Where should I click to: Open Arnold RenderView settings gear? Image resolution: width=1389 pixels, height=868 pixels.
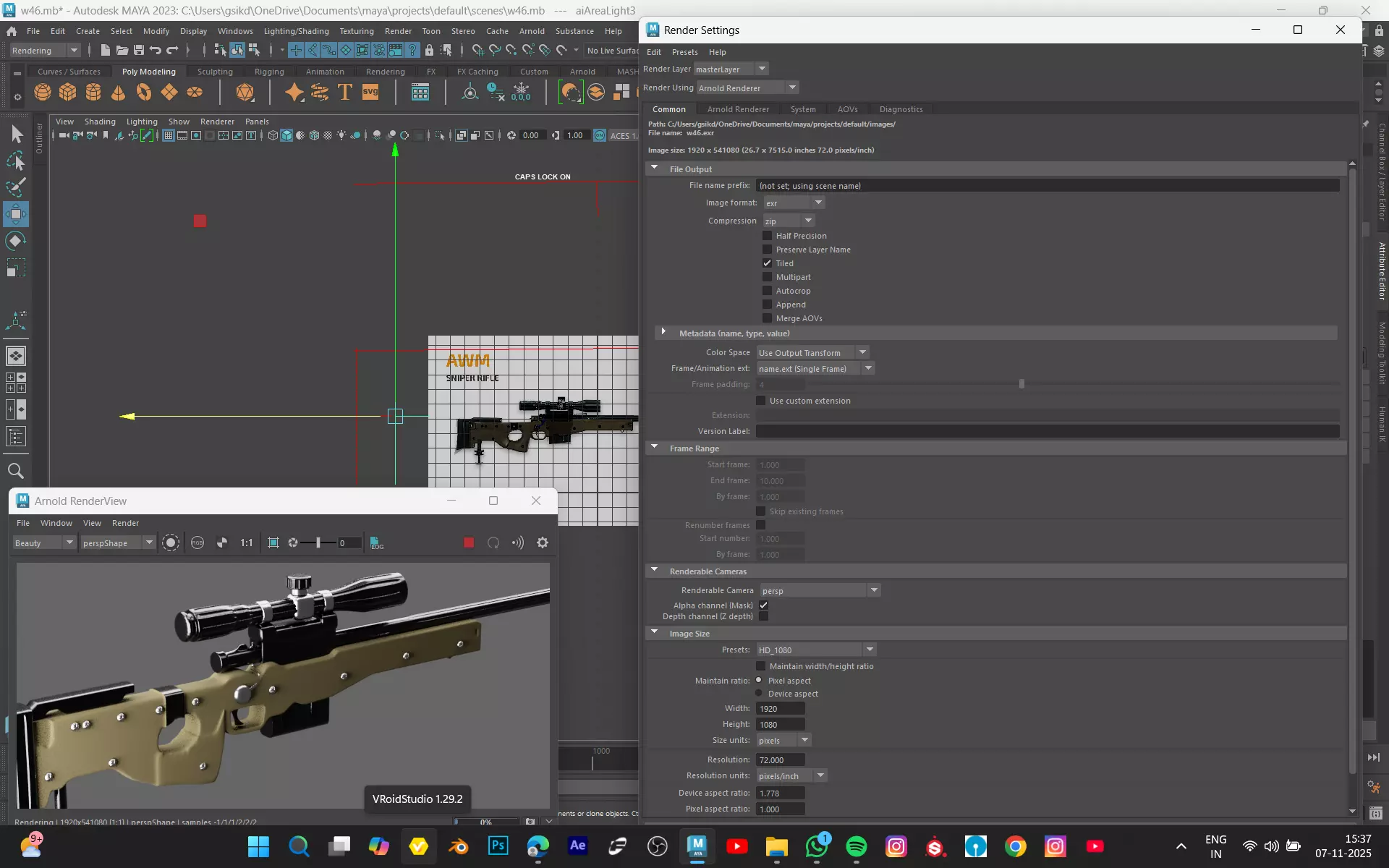(x=543, y=542)
